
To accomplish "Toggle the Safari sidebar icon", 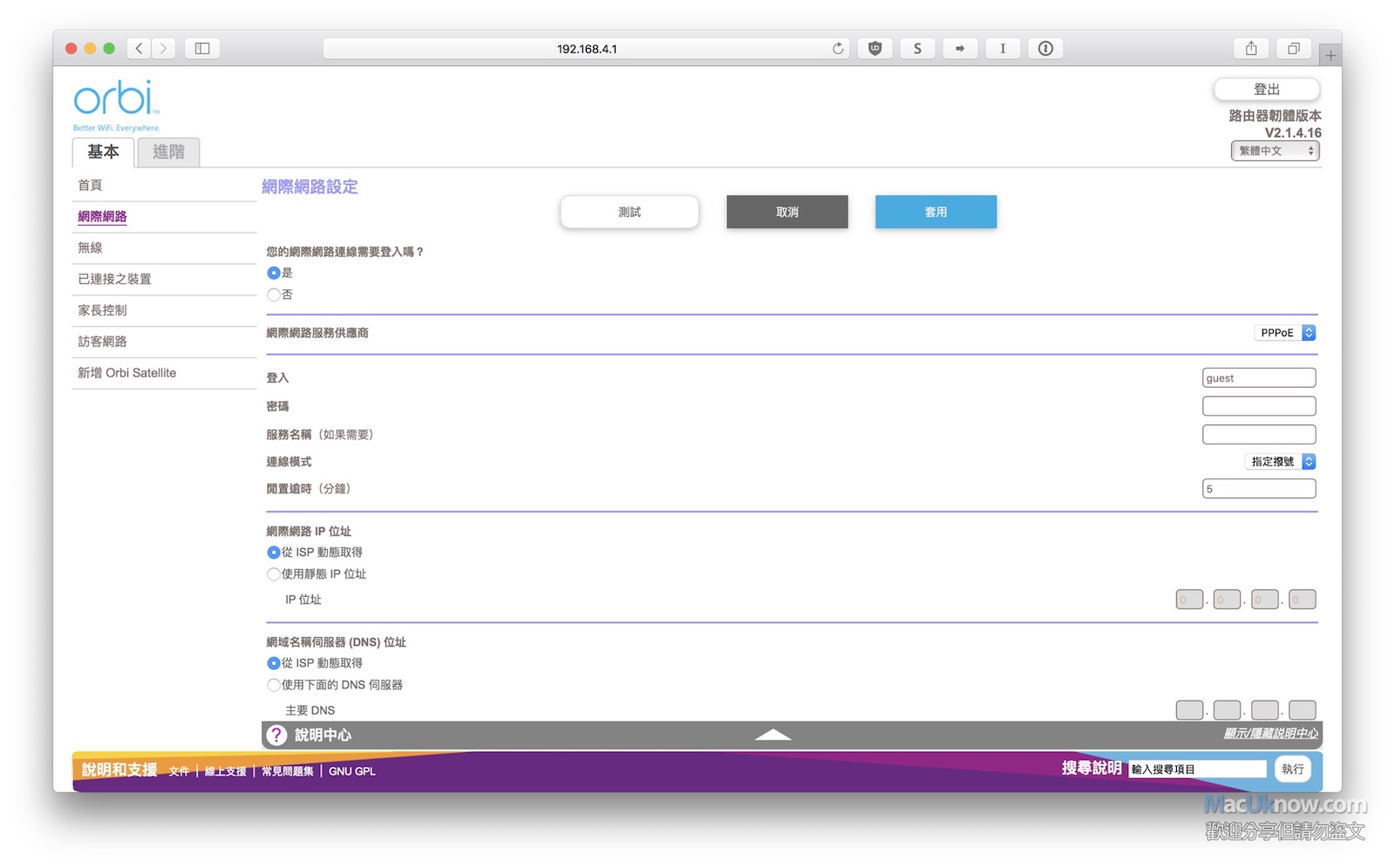I will (202, 49).
